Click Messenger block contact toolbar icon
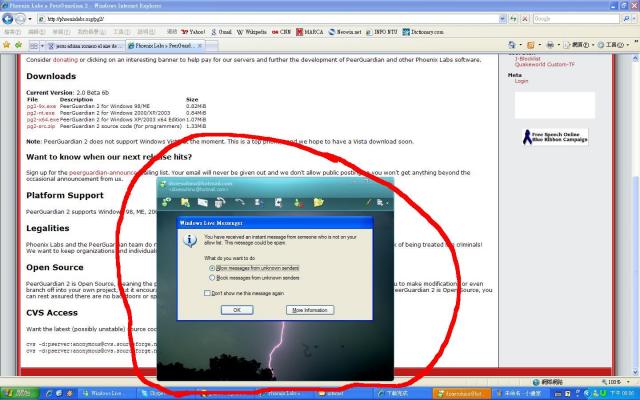The height and width of the screenshot is (400, 640). click(x=299, y=202)
